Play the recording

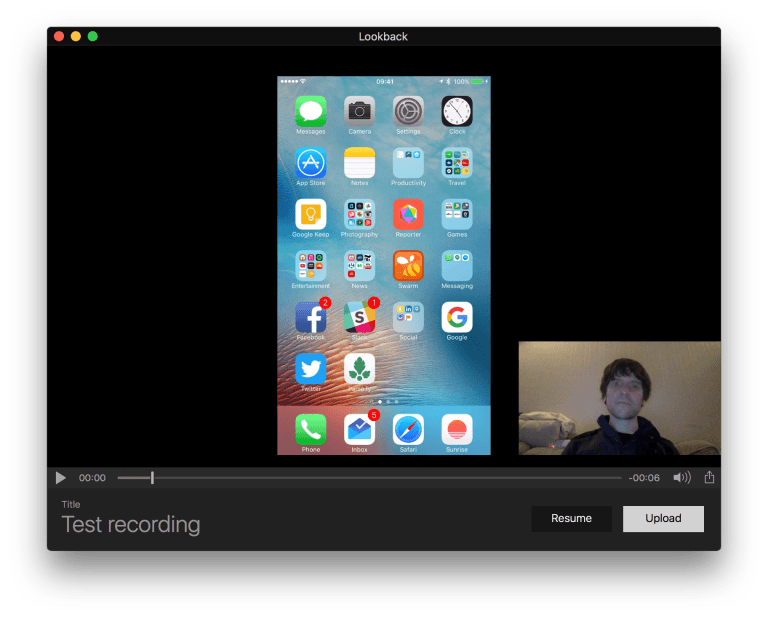60,477
